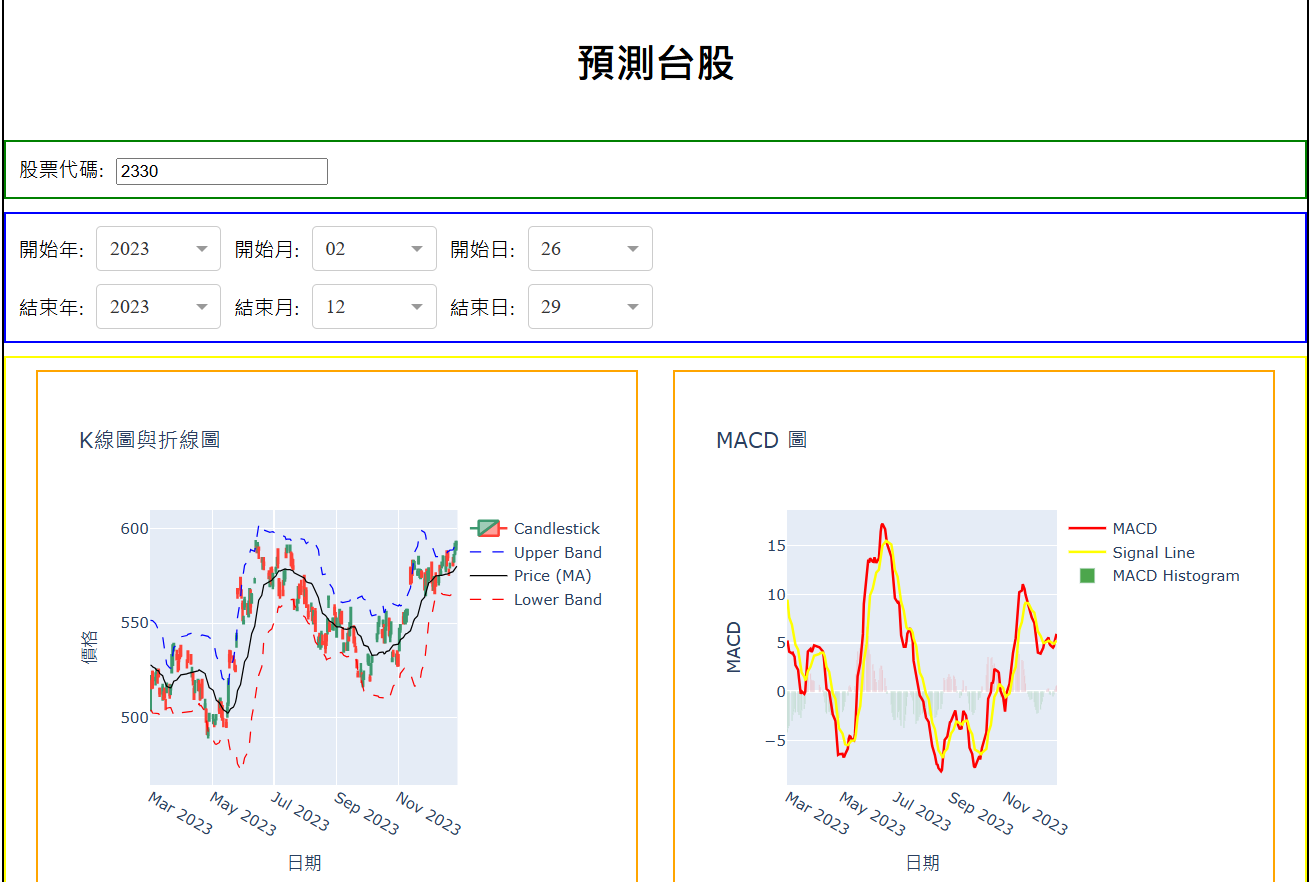Click the K線圖與折線圖 chart title
This screenshot has height=882, width=1310.
tap(150, 440)
